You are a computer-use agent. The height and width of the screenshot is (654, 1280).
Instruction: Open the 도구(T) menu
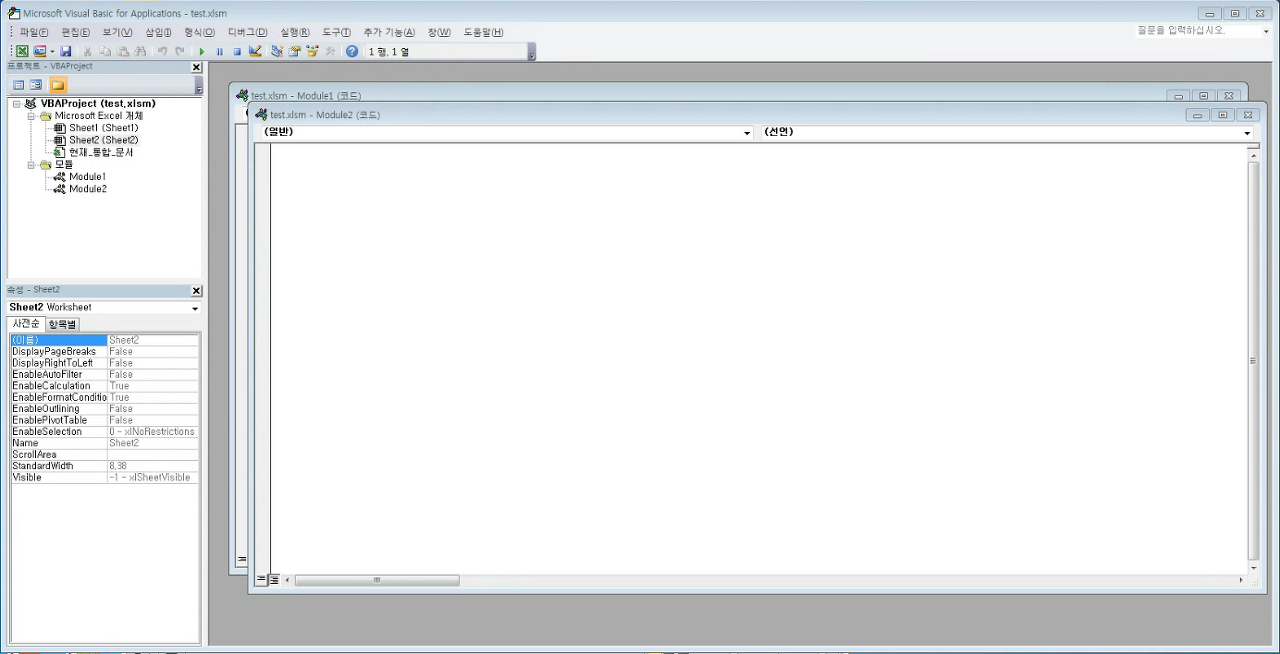(337, 32)
